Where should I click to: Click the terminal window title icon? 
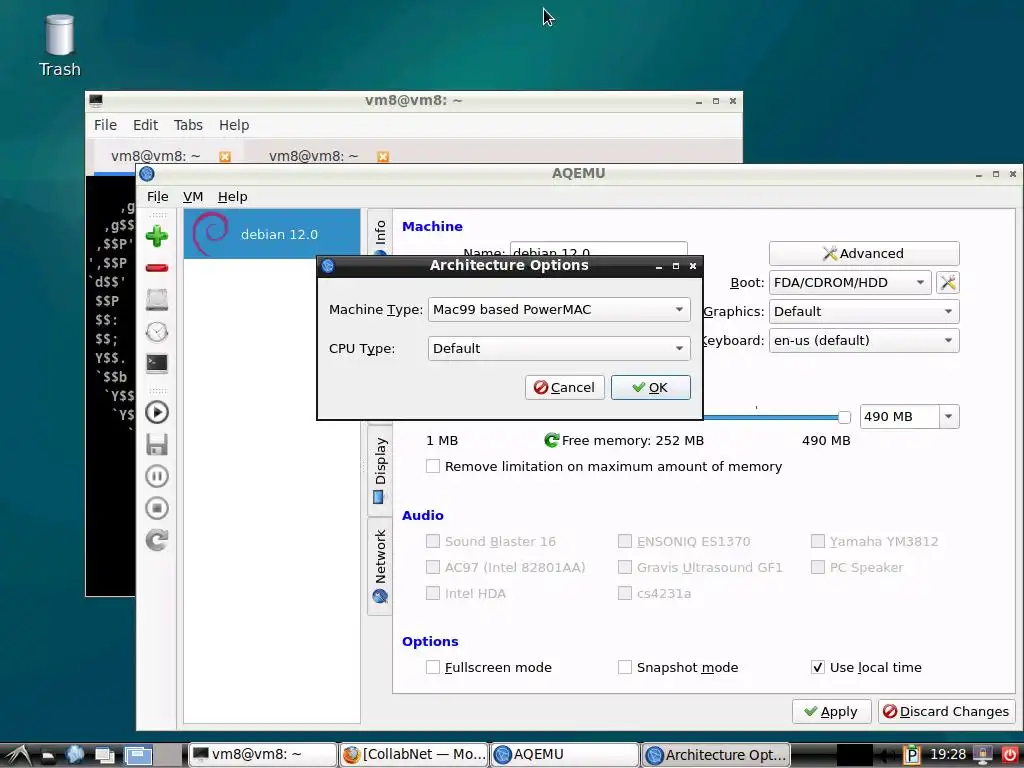(96, 101)
